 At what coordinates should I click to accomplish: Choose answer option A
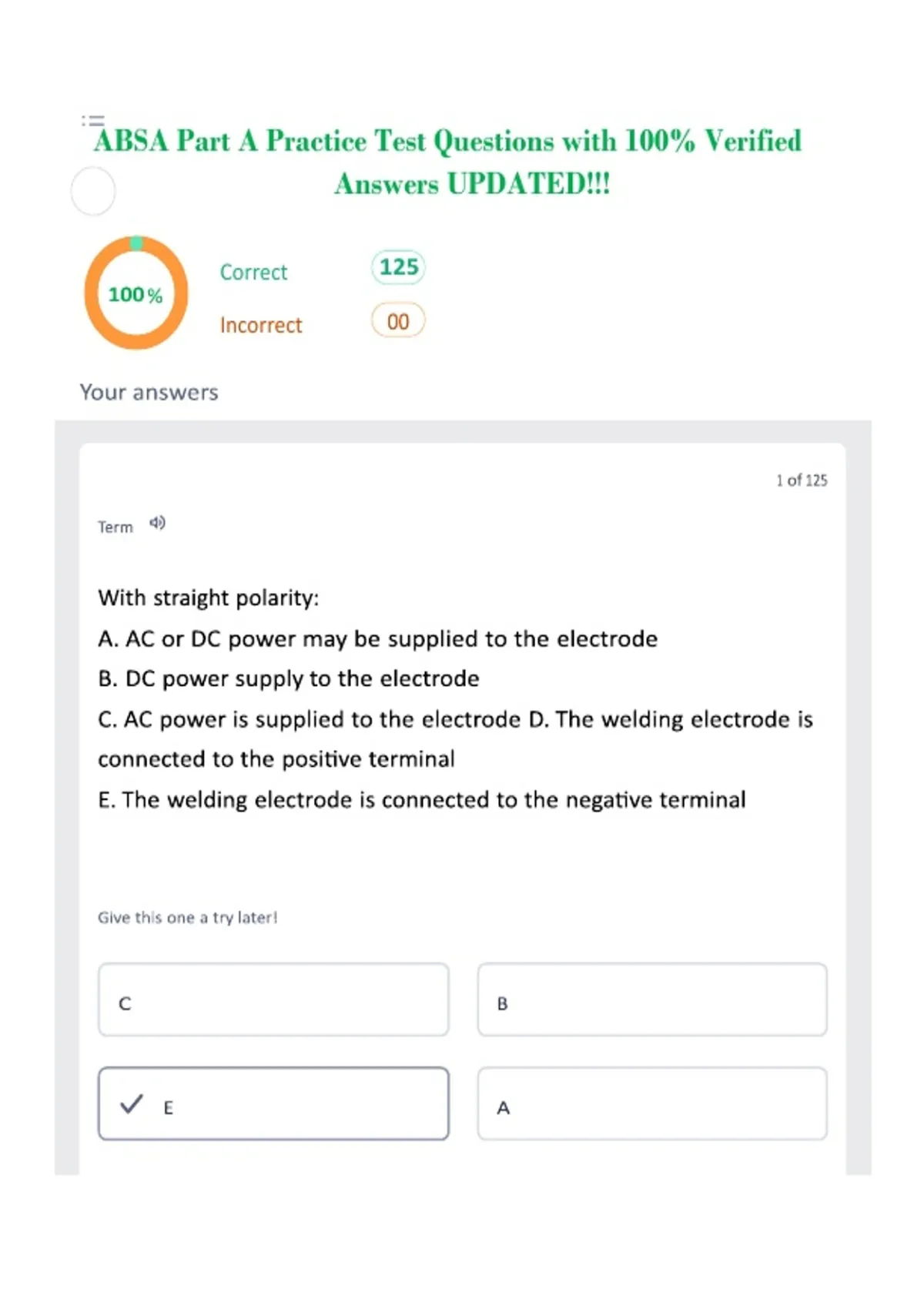652,1103
